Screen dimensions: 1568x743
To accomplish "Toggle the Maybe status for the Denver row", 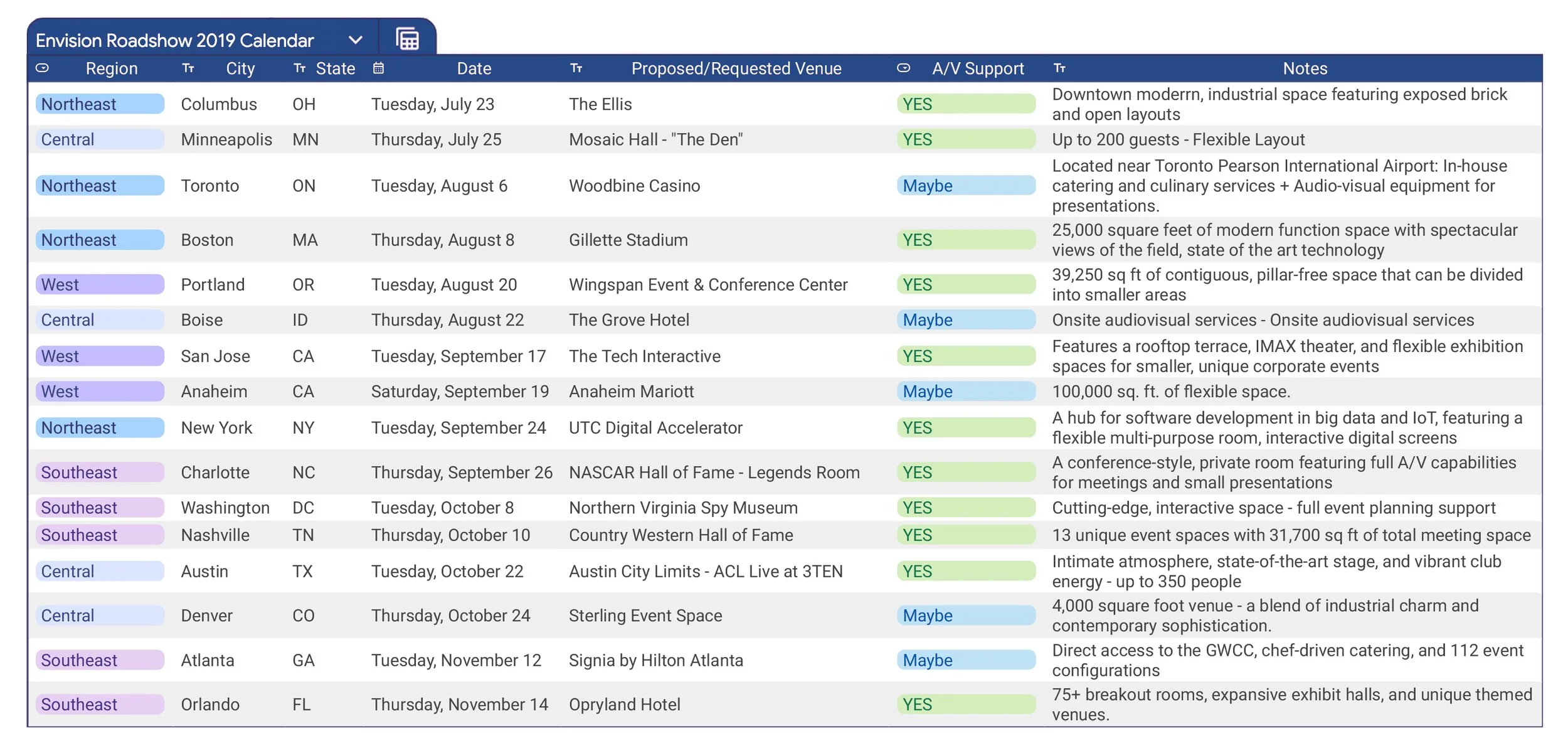I will tap(966, 616).
